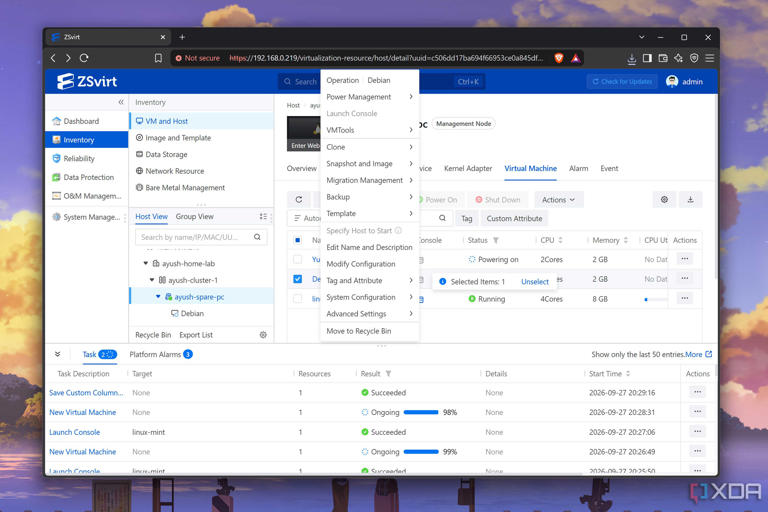Image resolution: width=768 pixels, height=512 pixels.
Task: Click the 99% New Virtual Machine progress bar
Action: [x=421, y=452]
